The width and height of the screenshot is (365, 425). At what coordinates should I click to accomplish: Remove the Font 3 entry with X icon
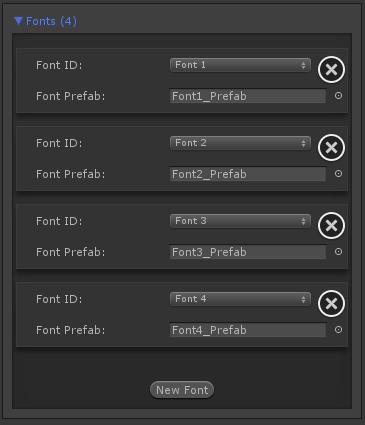(x=331, y=226)
